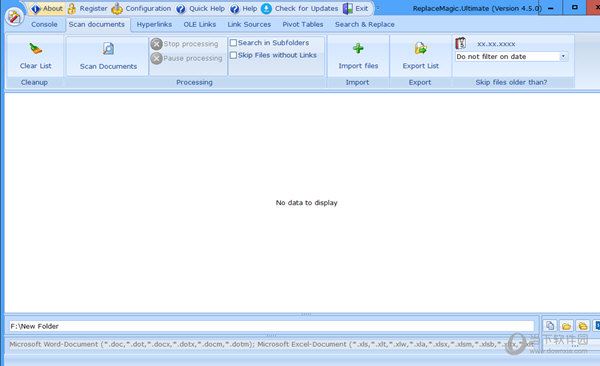The height and width of the screenshot is (366, 600).
Task: Click Import files plus button
Action: (x=358, y=56)
